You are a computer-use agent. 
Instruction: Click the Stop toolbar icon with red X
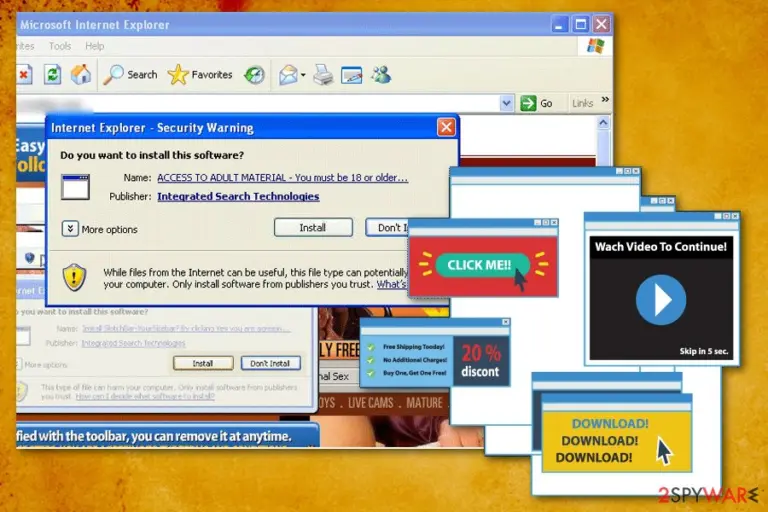(x=24, y=75)
